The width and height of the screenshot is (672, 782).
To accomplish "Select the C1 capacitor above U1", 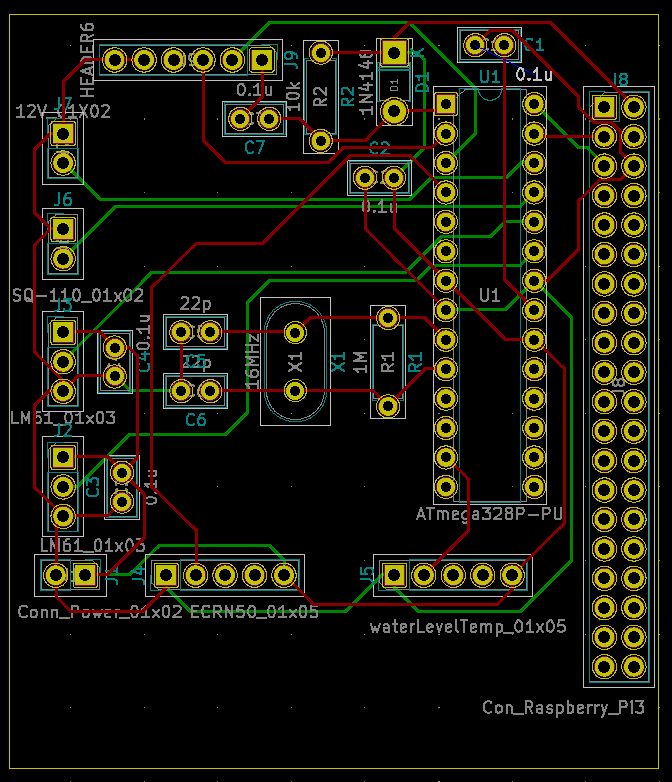I will pyautogui.click(x=489, y=45).
